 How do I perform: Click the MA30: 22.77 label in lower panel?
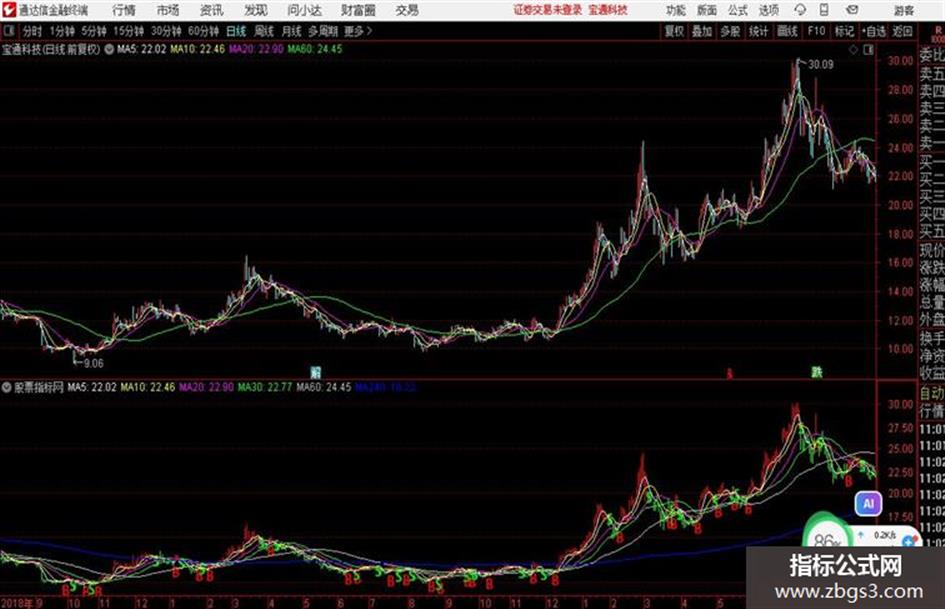click(x=265, y=387)
